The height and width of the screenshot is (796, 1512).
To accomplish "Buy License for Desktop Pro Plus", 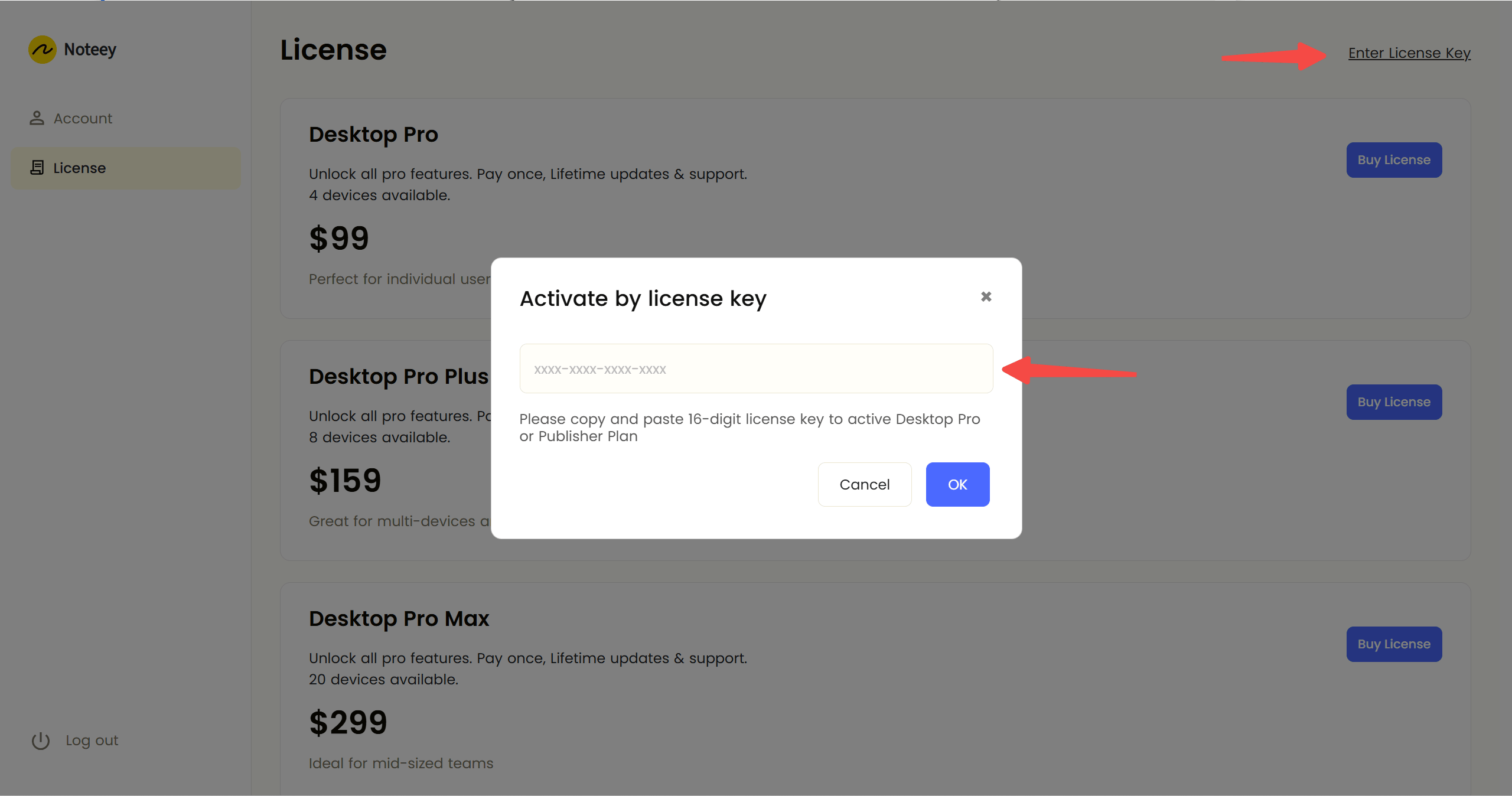I will click(1394, 402).
